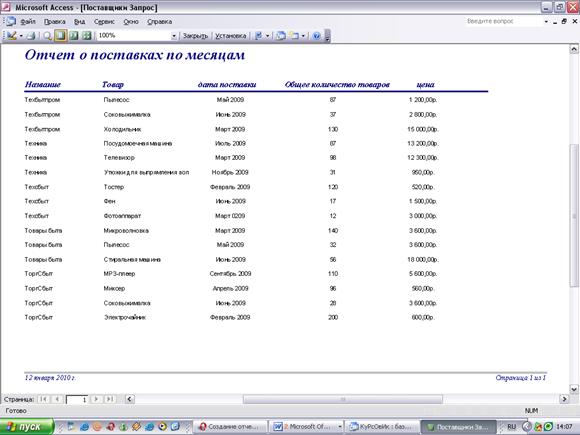Image resolution: width=580 pixels, height=435 pixels.
Task: Open the Вид menu
Action: click(x=80, y=21)
